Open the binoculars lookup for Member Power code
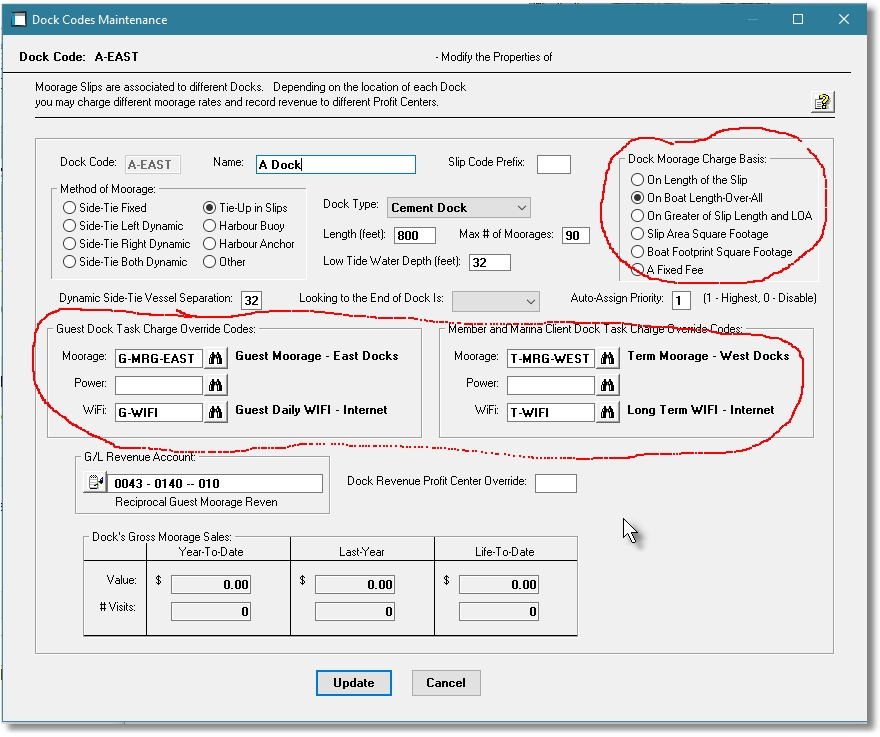Viewport: 880px width, 737px height. point(608,383)
